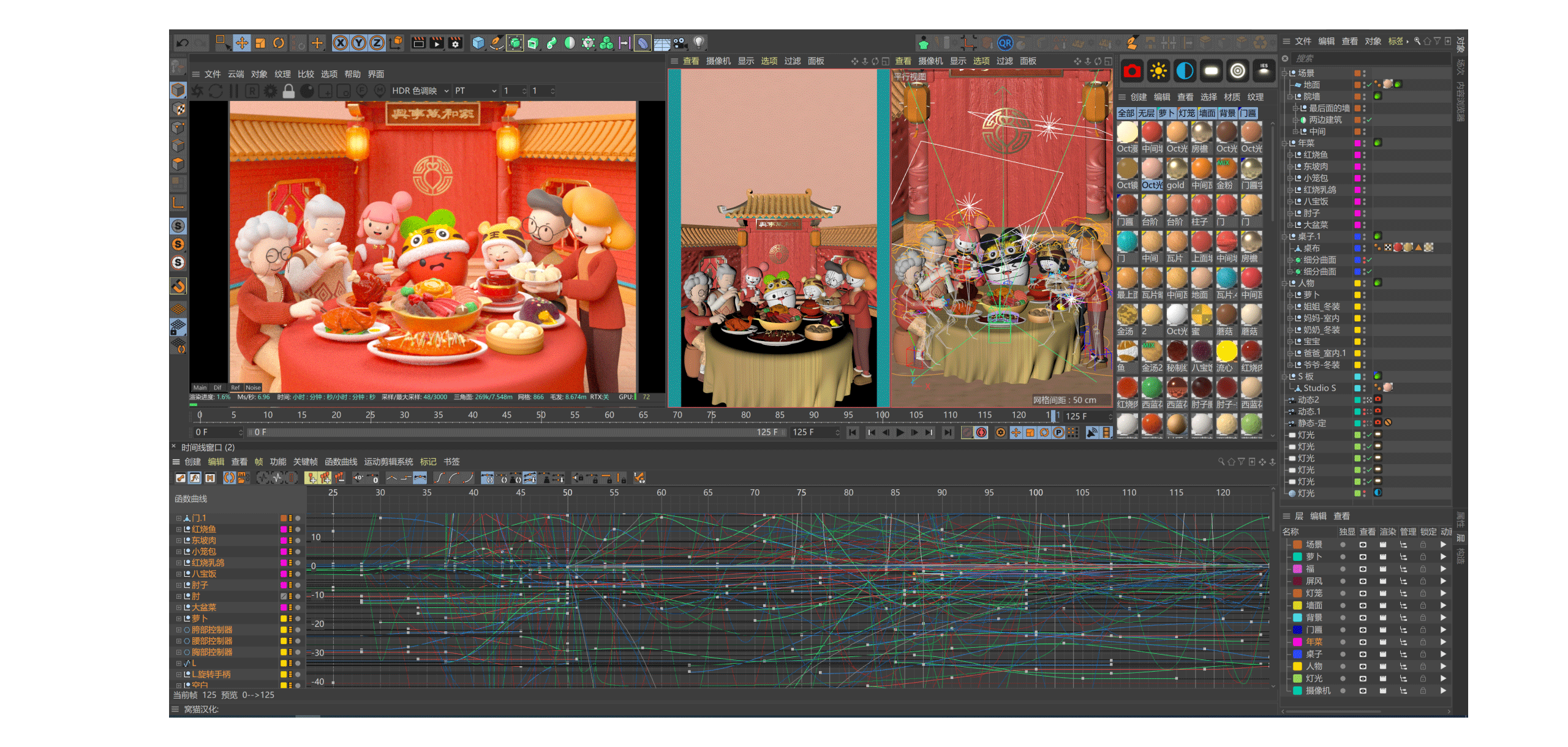Open the render settings clapperboard with gear
The height and width of the screenshot is (747, 1568).
pos(455,43)
